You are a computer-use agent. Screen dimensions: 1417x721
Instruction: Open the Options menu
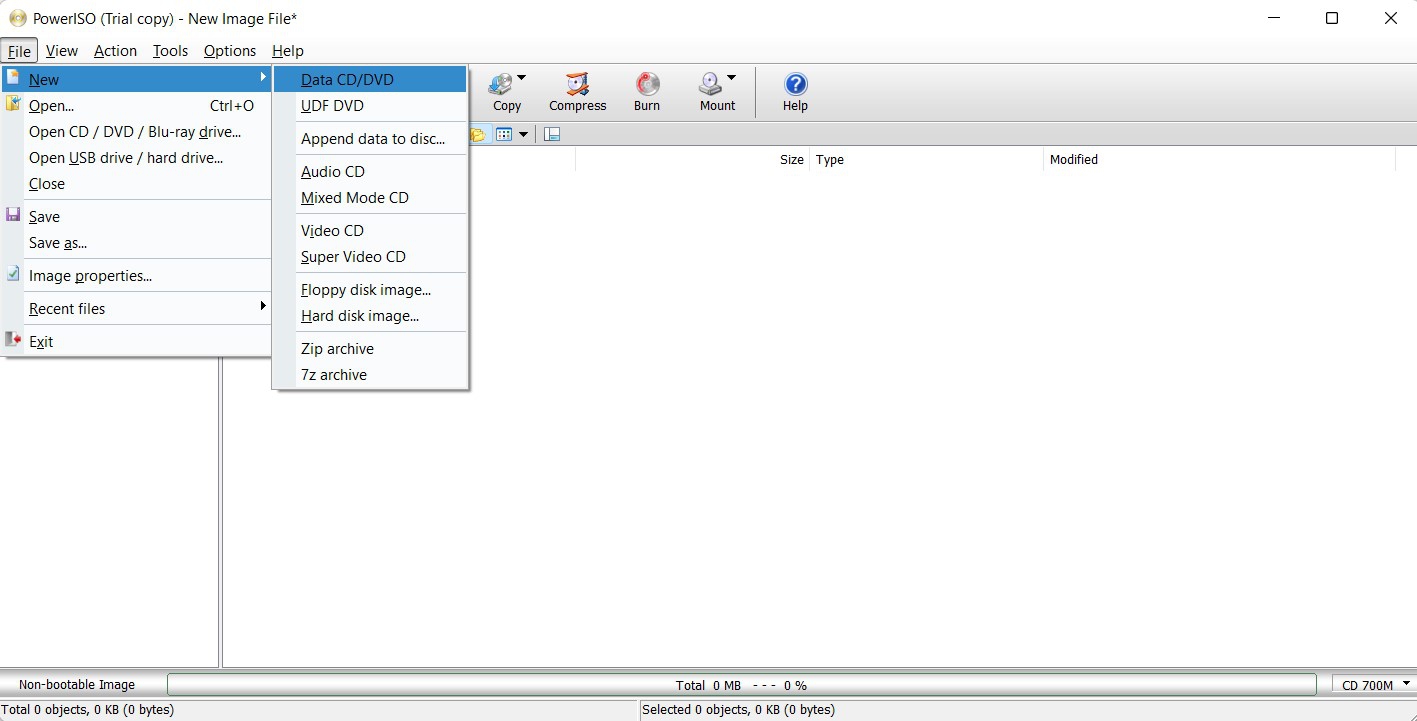(x=230, y=51)
